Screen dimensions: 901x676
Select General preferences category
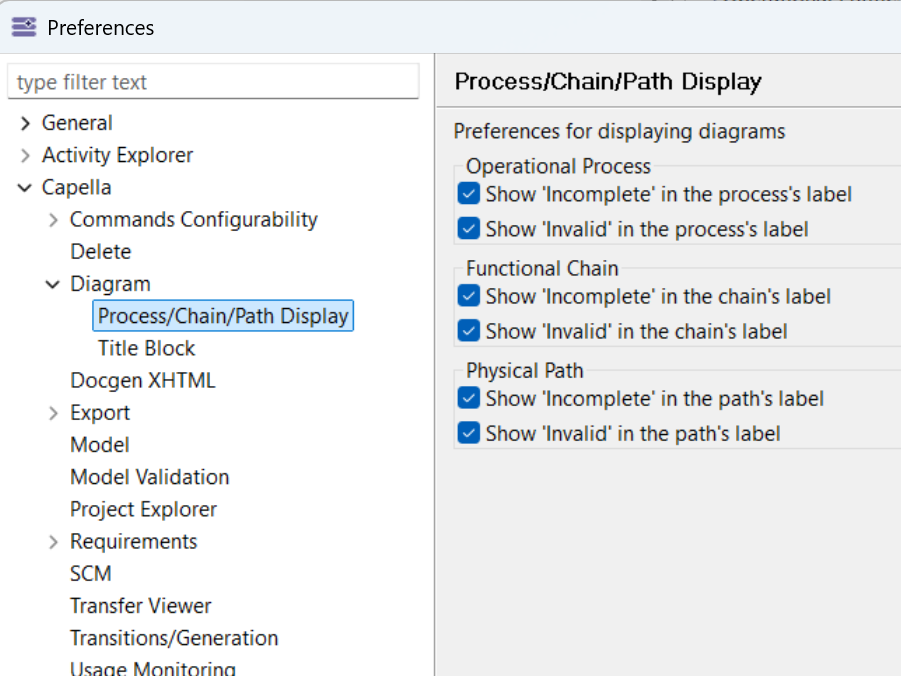77,123
